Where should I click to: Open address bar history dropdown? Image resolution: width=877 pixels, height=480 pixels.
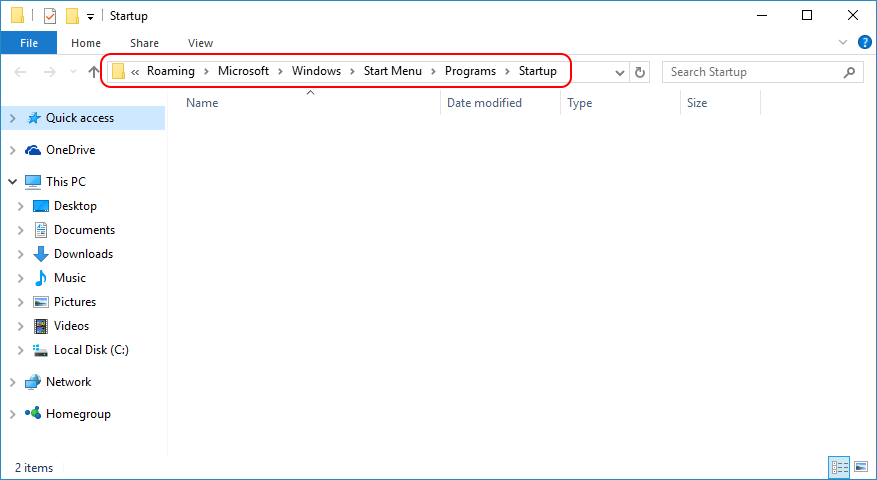tap(620, 72)
